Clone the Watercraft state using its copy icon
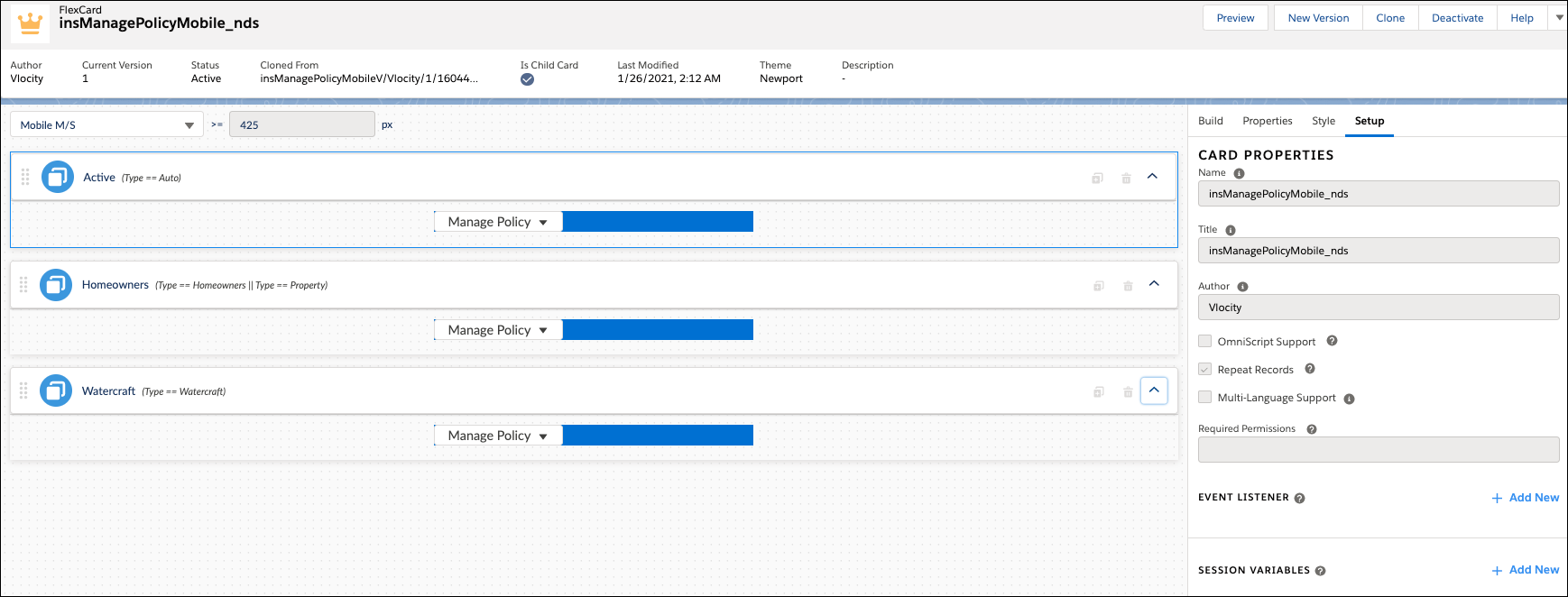Viewport: 1568px width, 597px height. [1099, 392]
